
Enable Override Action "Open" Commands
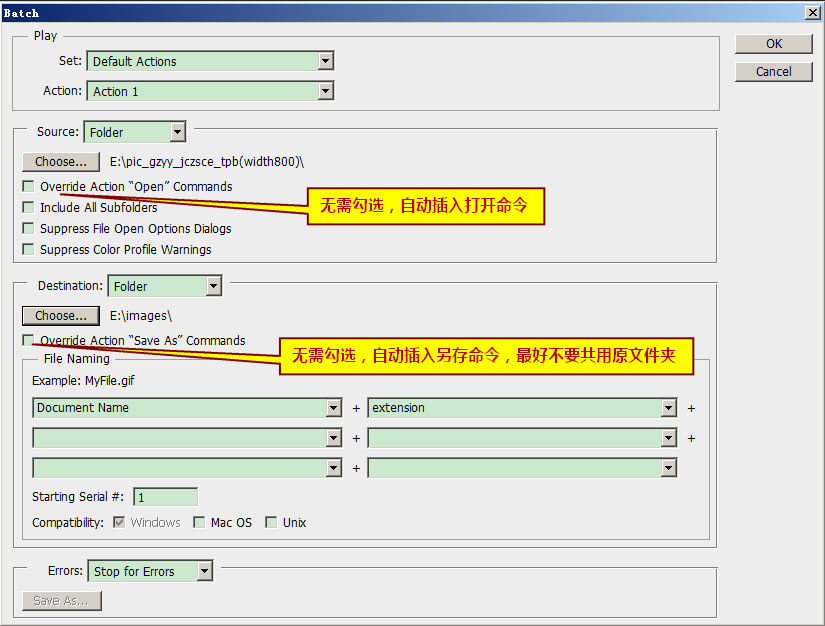[x=29, y=187]
